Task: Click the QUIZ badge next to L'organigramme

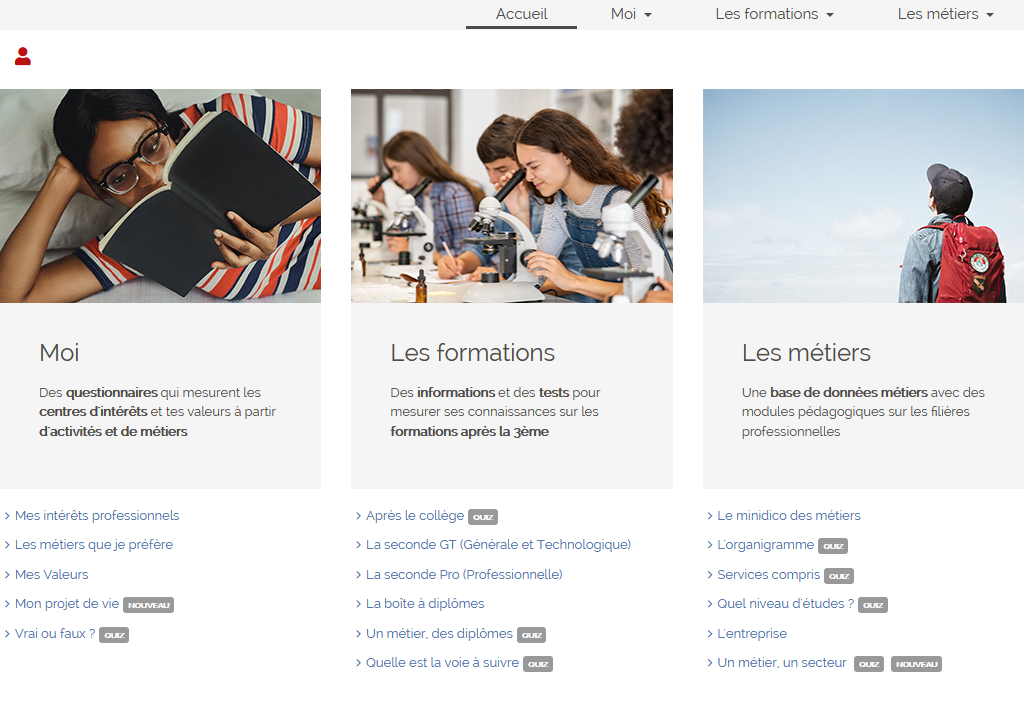Action: click(833, 546)
